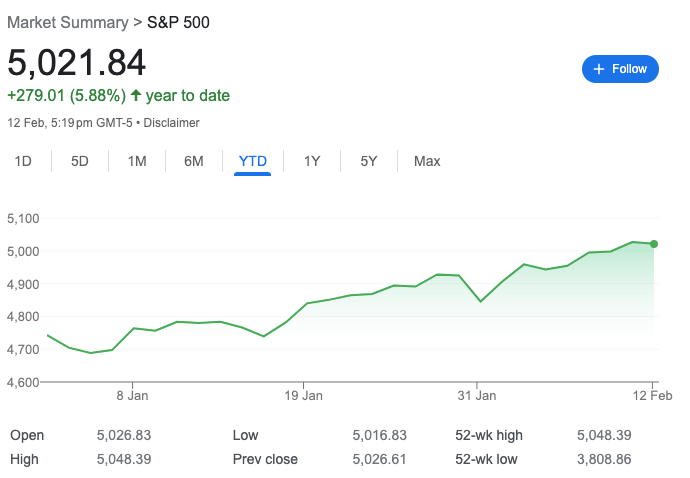Click the YTD tab
This screenshot has width=690, height=478.
click(252, 161)
